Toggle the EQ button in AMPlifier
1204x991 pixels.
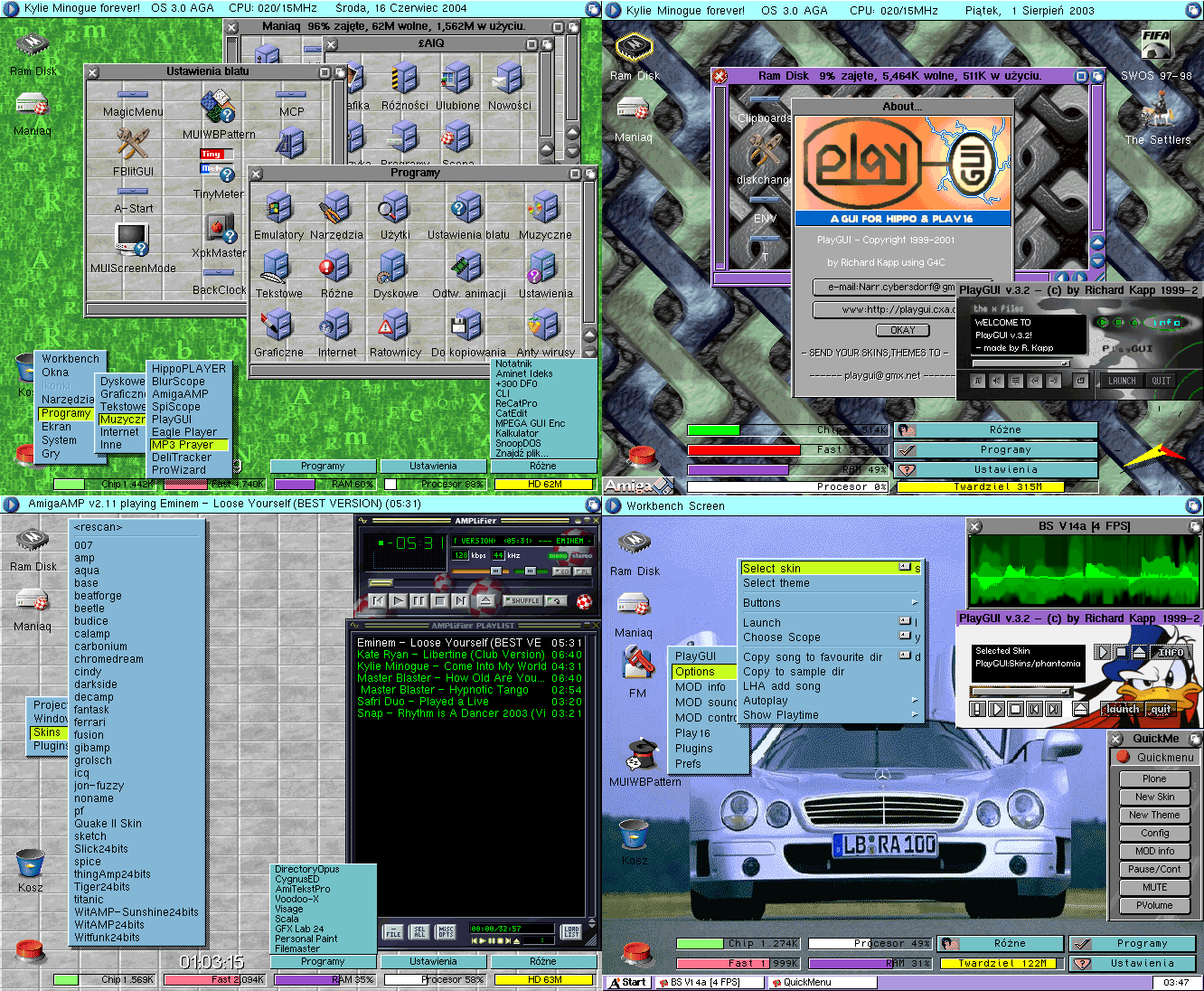[x=561, y=571]
